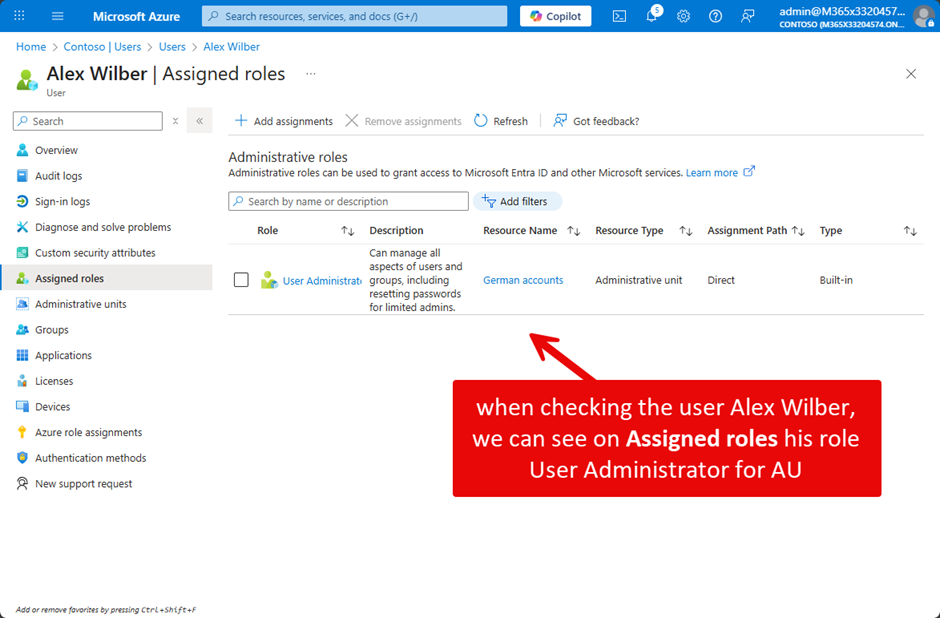Click the Description column header
The width and height of the screenshot is (940, 618).
pyautogui.click(x=396, y=231)
